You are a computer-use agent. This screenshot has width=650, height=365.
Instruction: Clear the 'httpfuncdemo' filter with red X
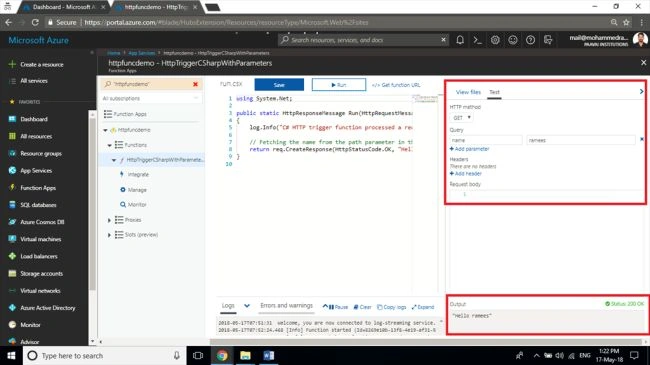pyautogui.click(x=195, y=84)
